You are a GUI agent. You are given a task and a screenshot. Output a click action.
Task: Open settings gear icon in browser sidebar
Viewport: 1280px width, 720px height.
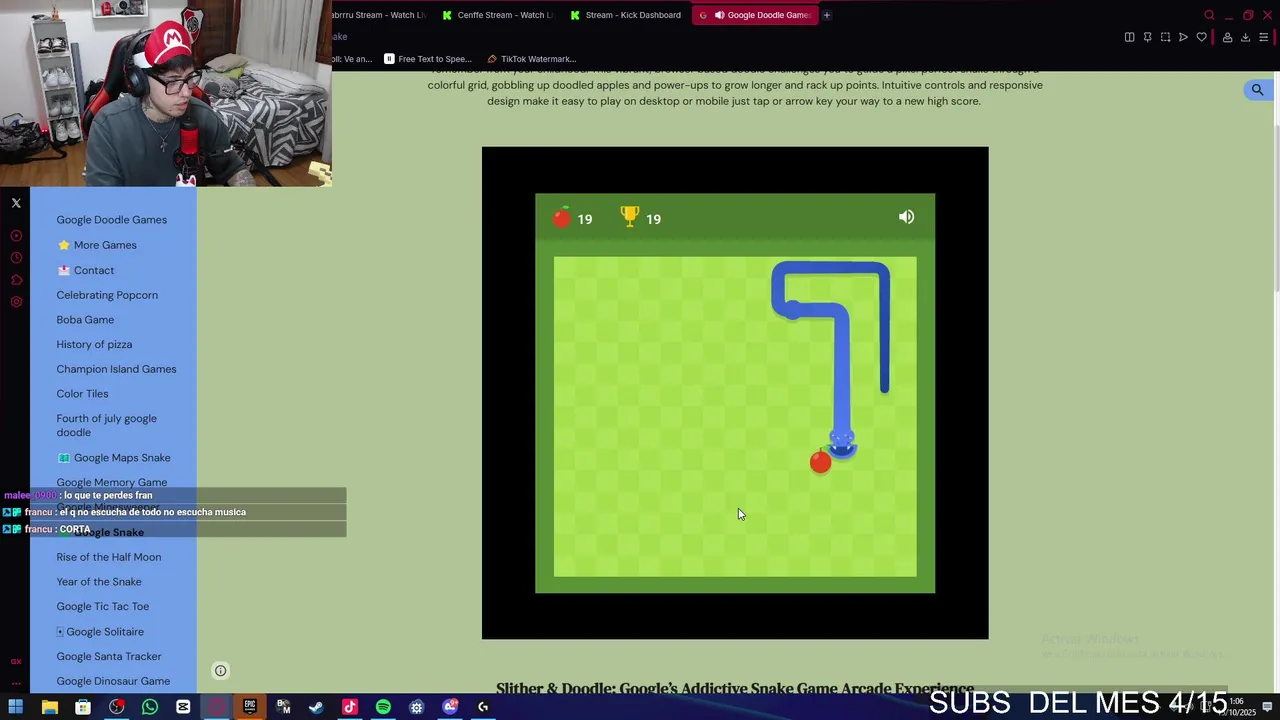click(16, 302)
